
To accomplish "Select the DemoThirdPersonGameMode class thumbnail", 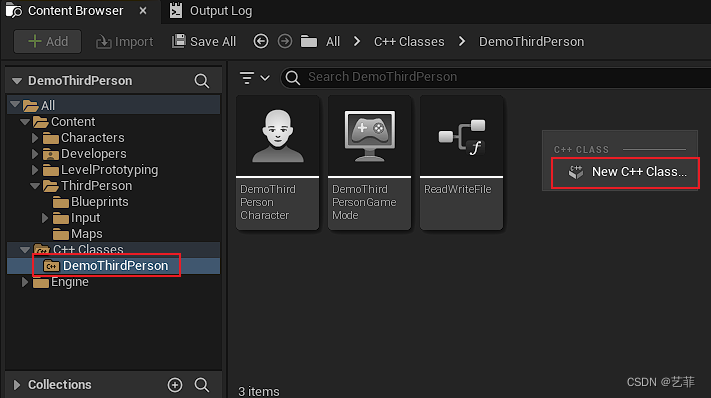I will pyautogui.click(x=370, y=162).
